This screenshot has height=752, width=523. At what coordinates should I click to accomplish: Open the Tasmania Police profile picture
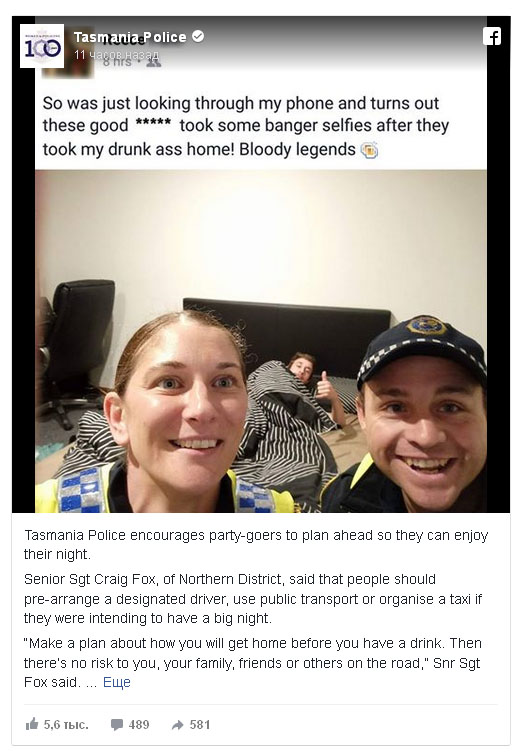click(42, 46)
